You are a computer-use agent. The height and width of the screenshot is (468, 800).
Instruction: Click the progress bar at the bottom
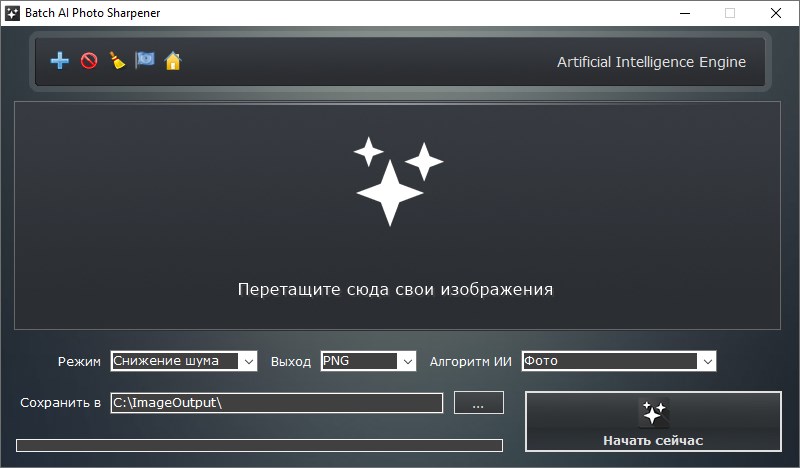259,446
